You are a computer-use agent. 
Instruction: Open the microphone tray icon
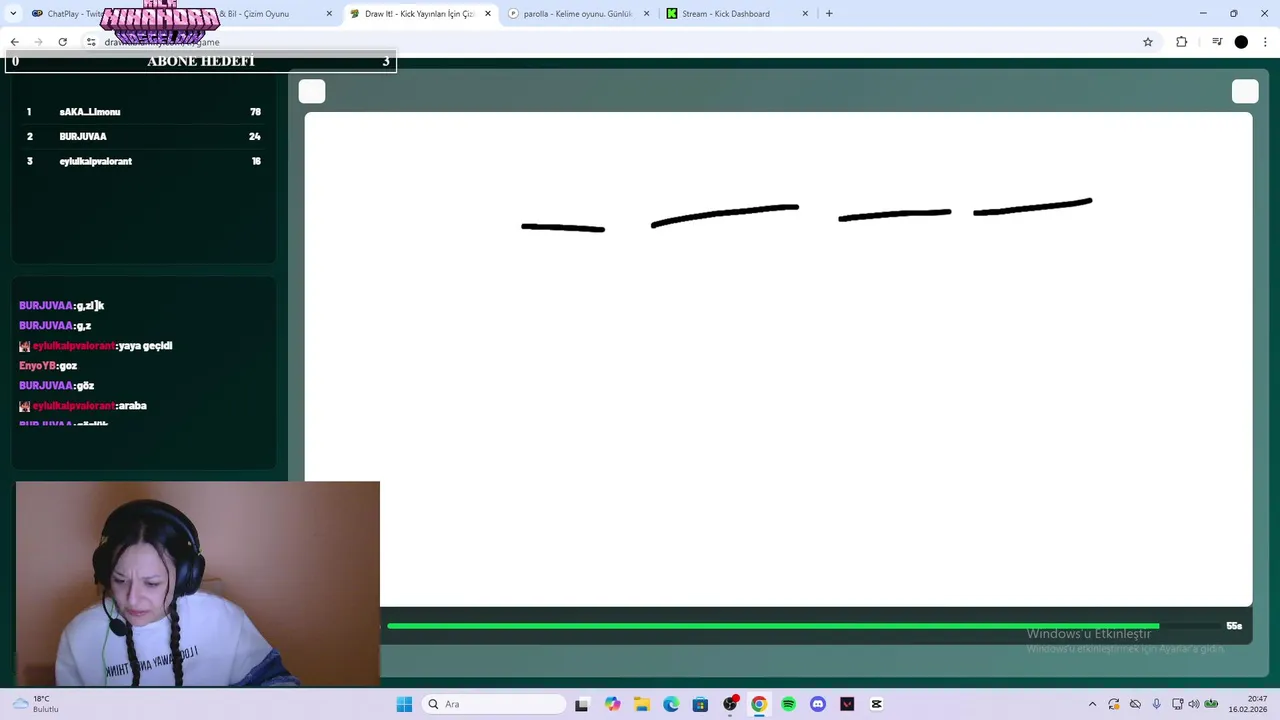pos(1157,704)
